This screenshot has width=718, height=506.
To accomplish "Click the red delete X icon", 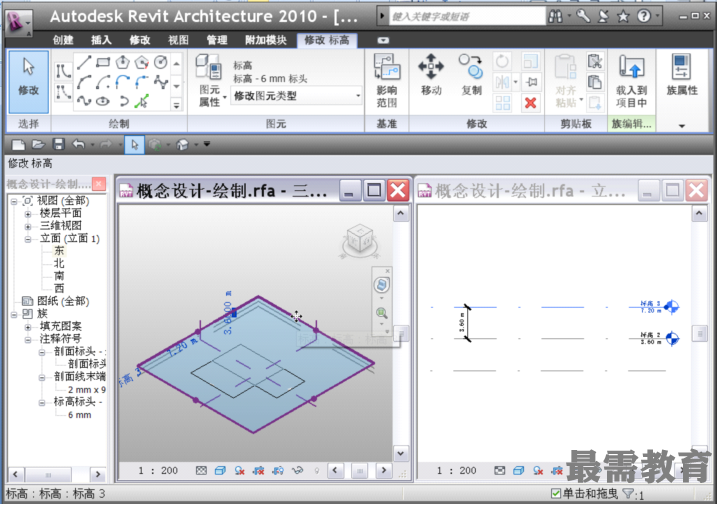I will point(530,103).
